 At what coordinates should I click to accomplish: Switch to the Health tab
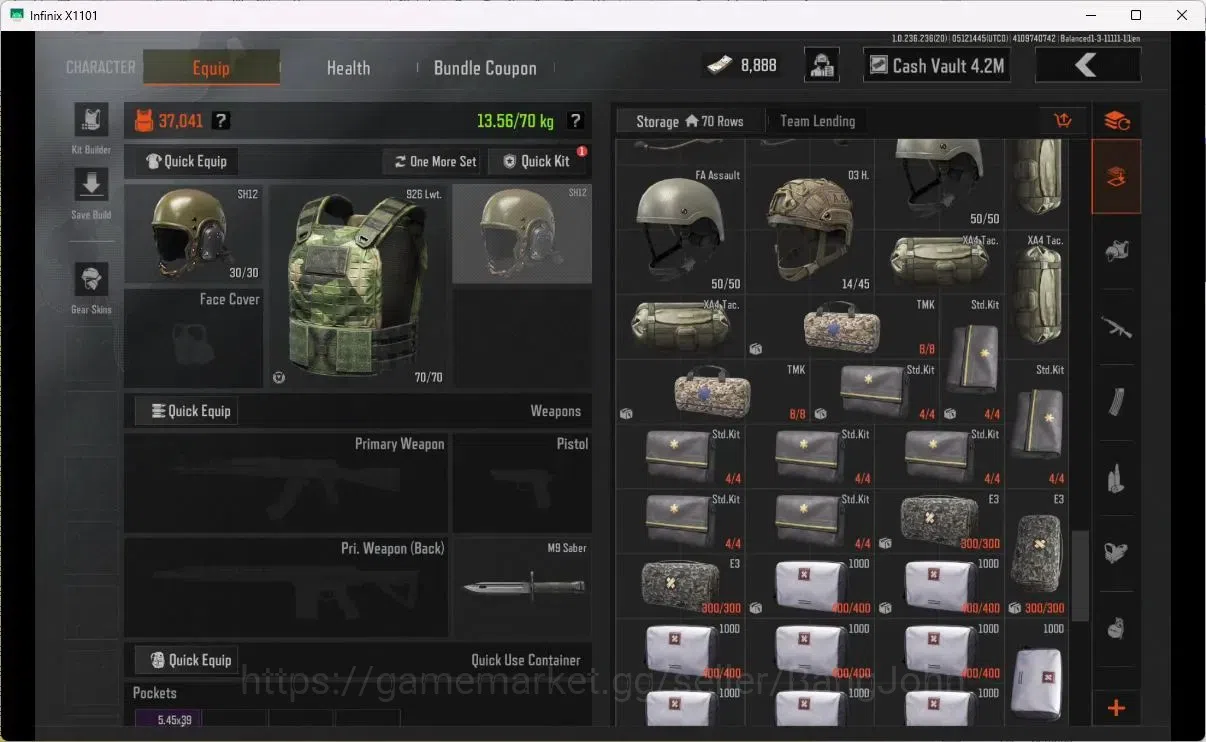pyautogui.click(x=348, y=68)
